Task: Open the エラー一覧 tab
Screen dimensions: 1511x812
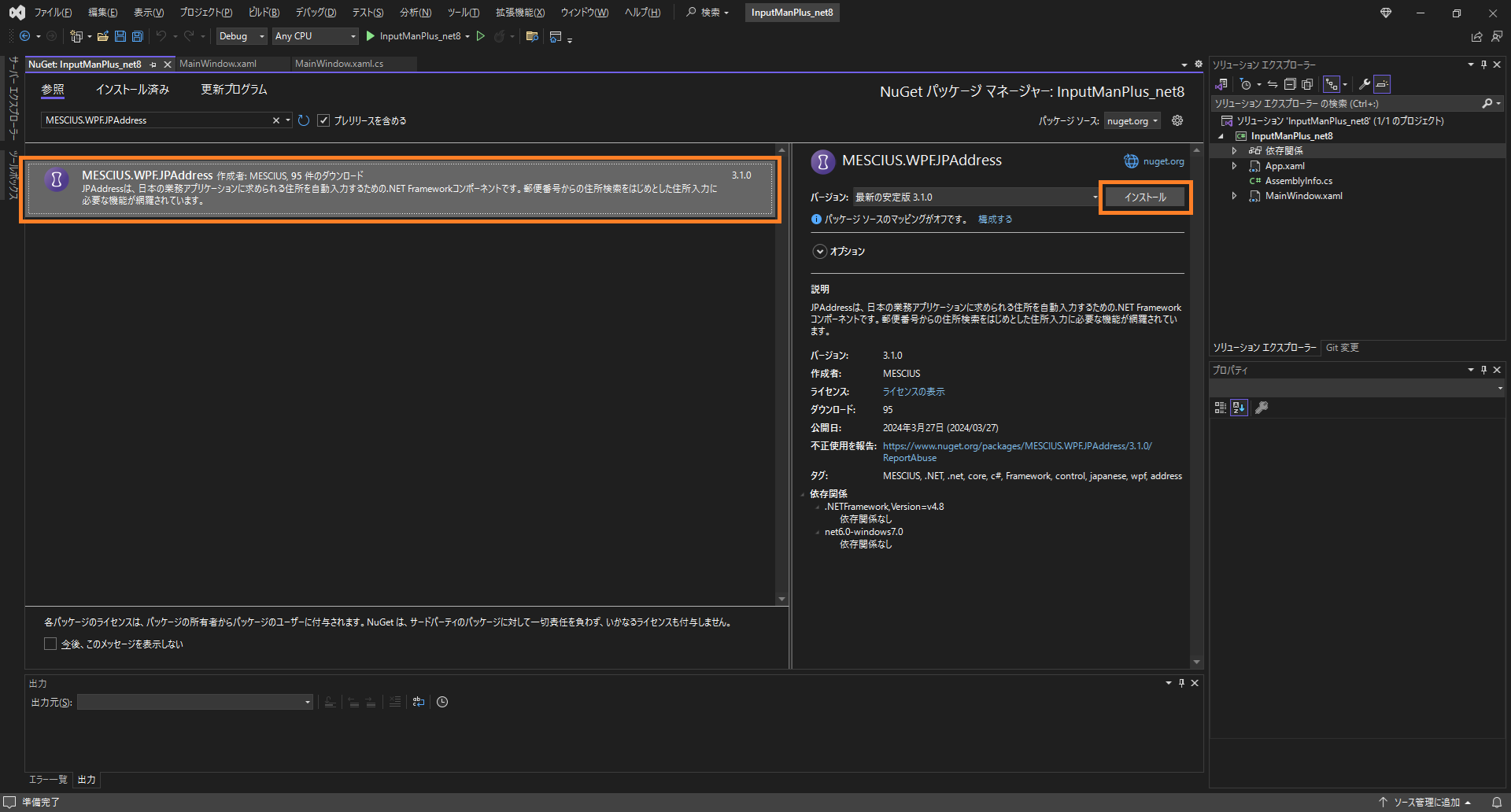Action: tap(48, 780)
